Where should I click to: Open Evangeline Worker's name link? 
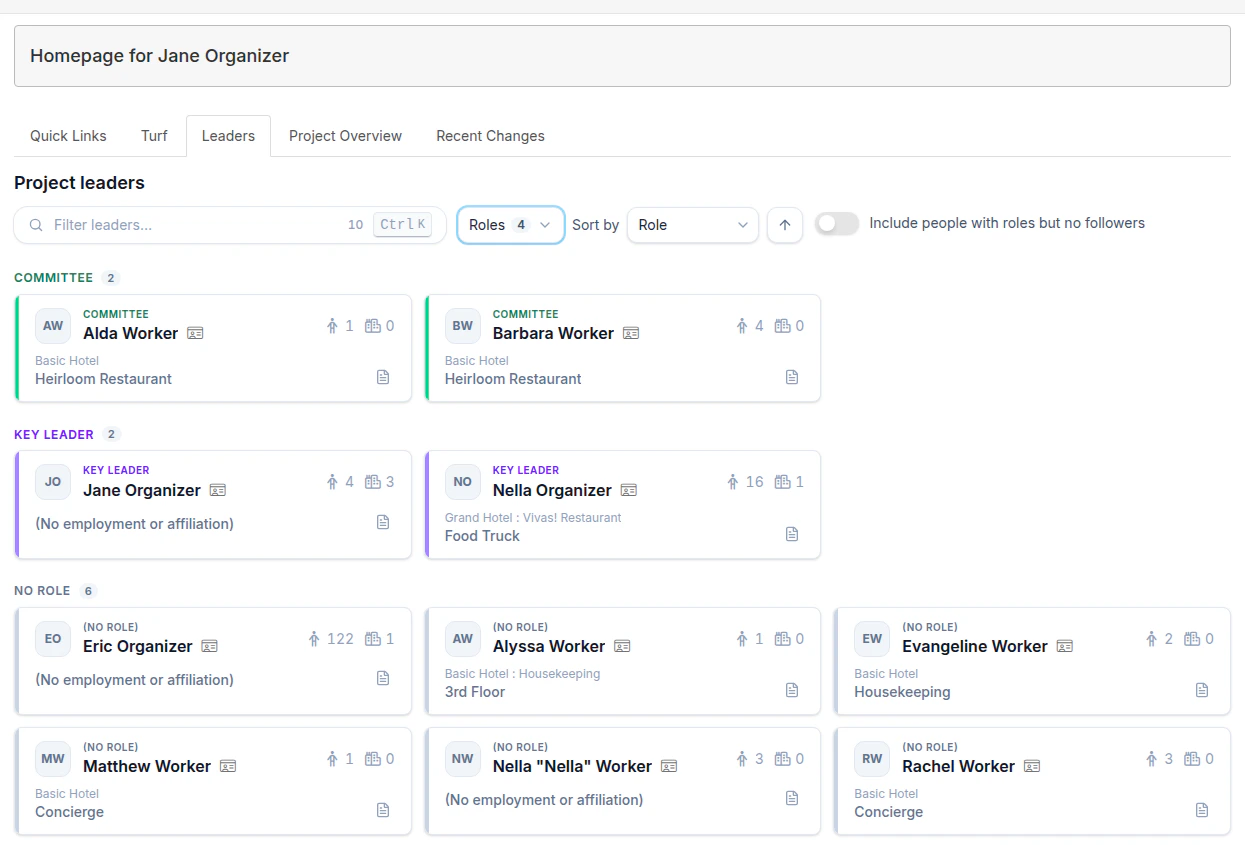coord(975,646)
